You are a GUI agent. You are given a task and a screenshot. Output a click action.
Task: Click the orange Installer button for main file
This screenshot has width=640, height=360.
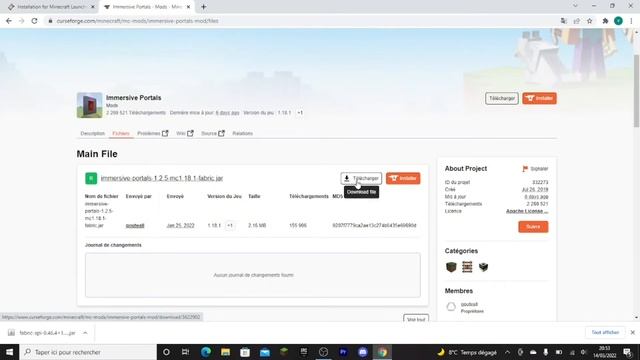[x=403, y=178]
